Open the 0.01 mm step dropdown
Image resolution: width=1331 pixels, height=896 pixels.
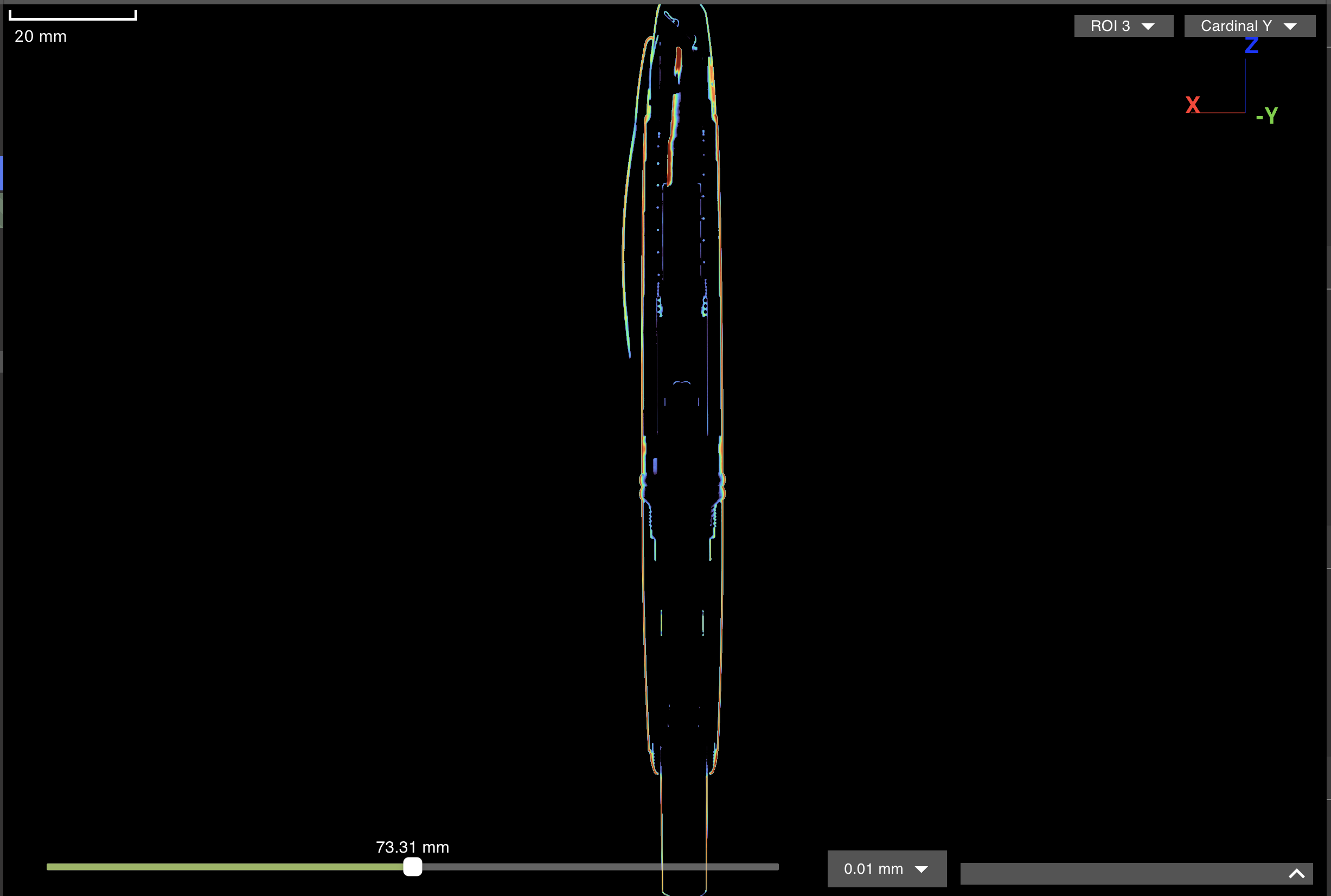pos(886,868)
